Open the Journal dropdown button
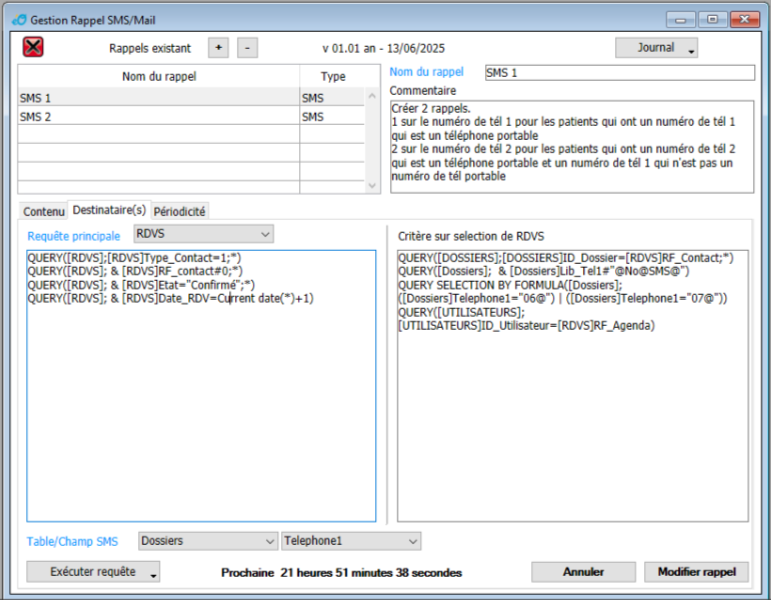The height and width of the screenshot is (600, 771). click(x=656, y=47)
